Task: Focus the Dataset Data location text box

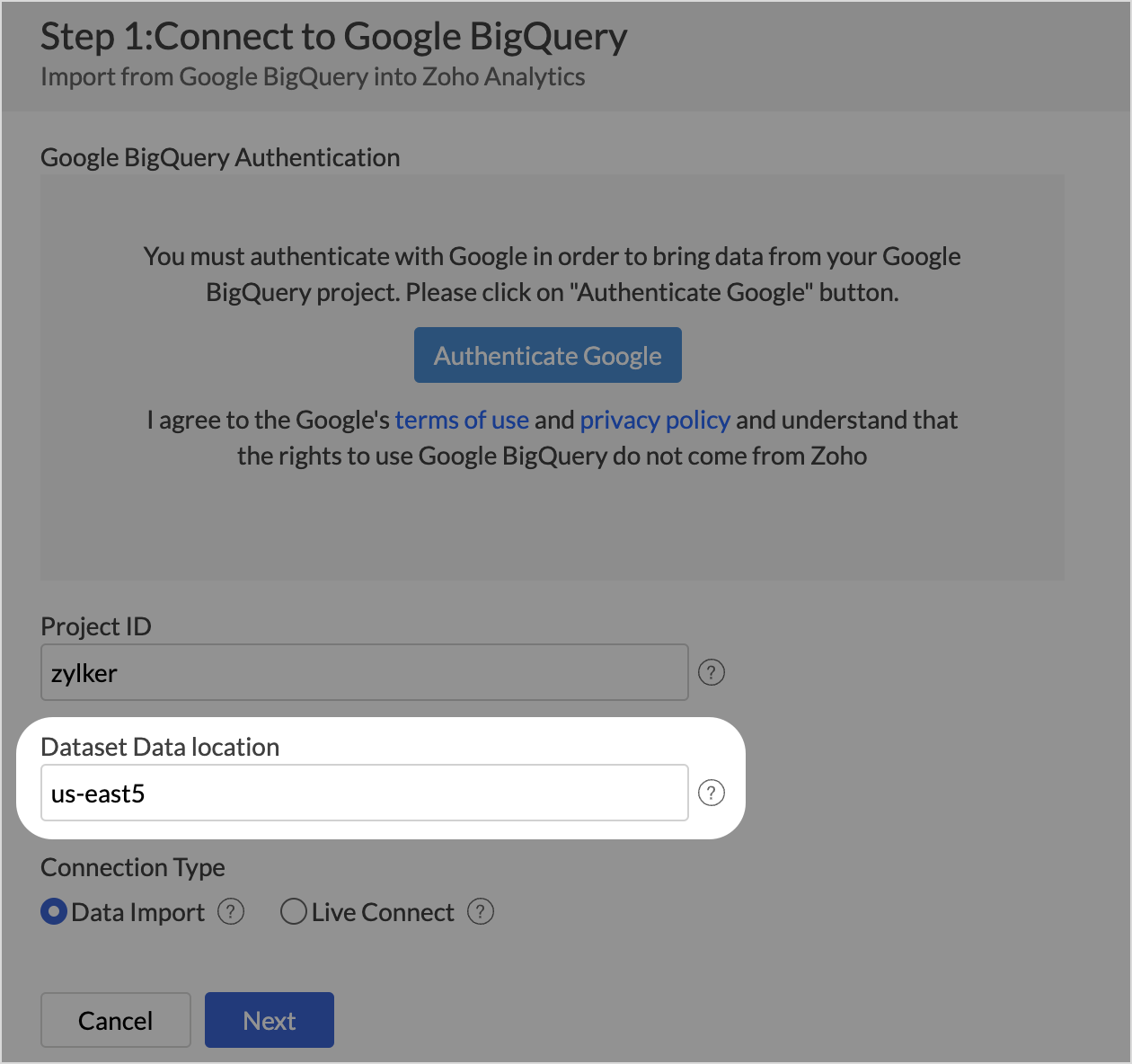Action: 364,793
